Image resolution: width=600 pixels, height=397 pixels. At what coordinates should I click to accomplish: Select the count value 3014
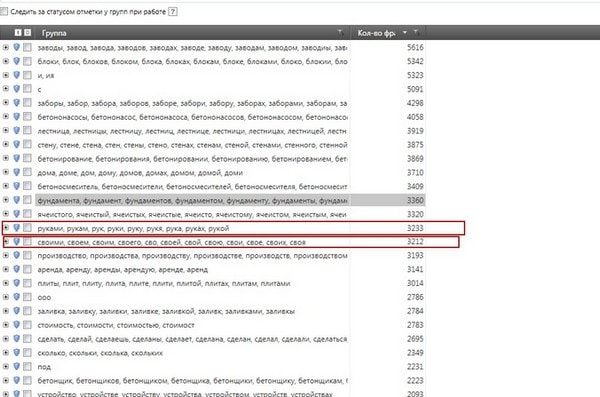pos(415,283)
